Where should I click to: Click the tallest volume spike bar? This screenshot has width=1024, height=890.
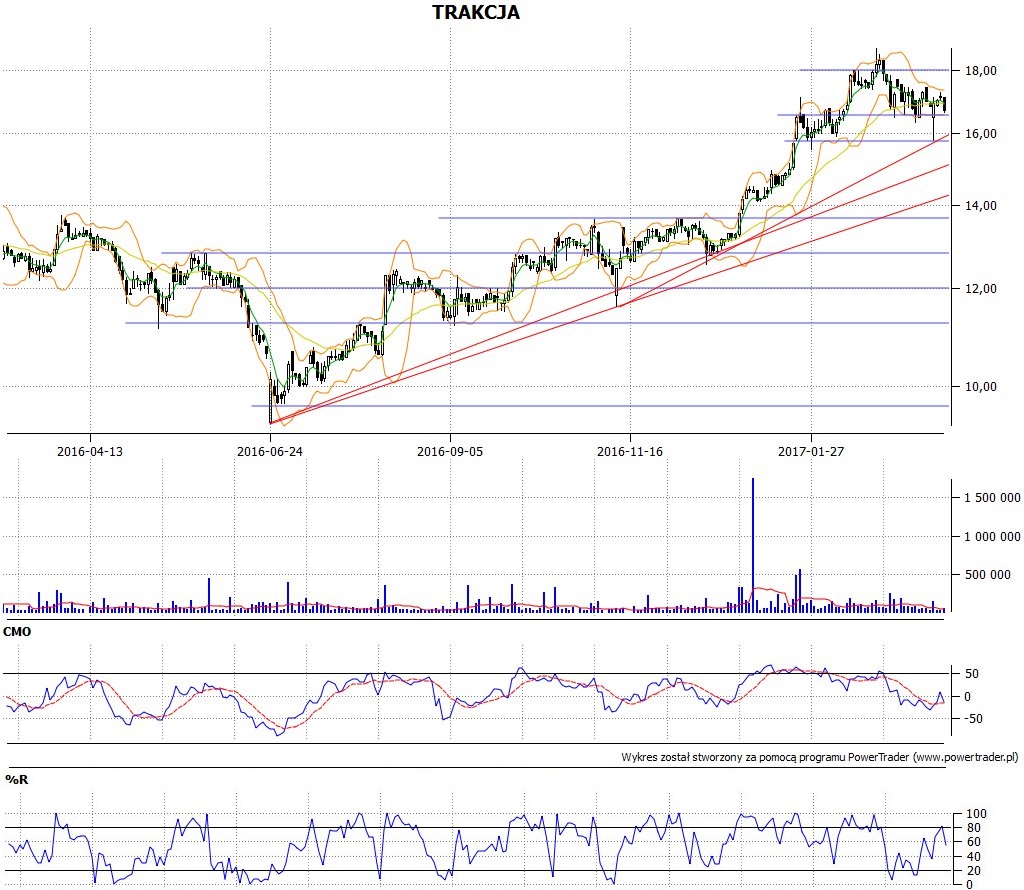(x=753, y=545)
